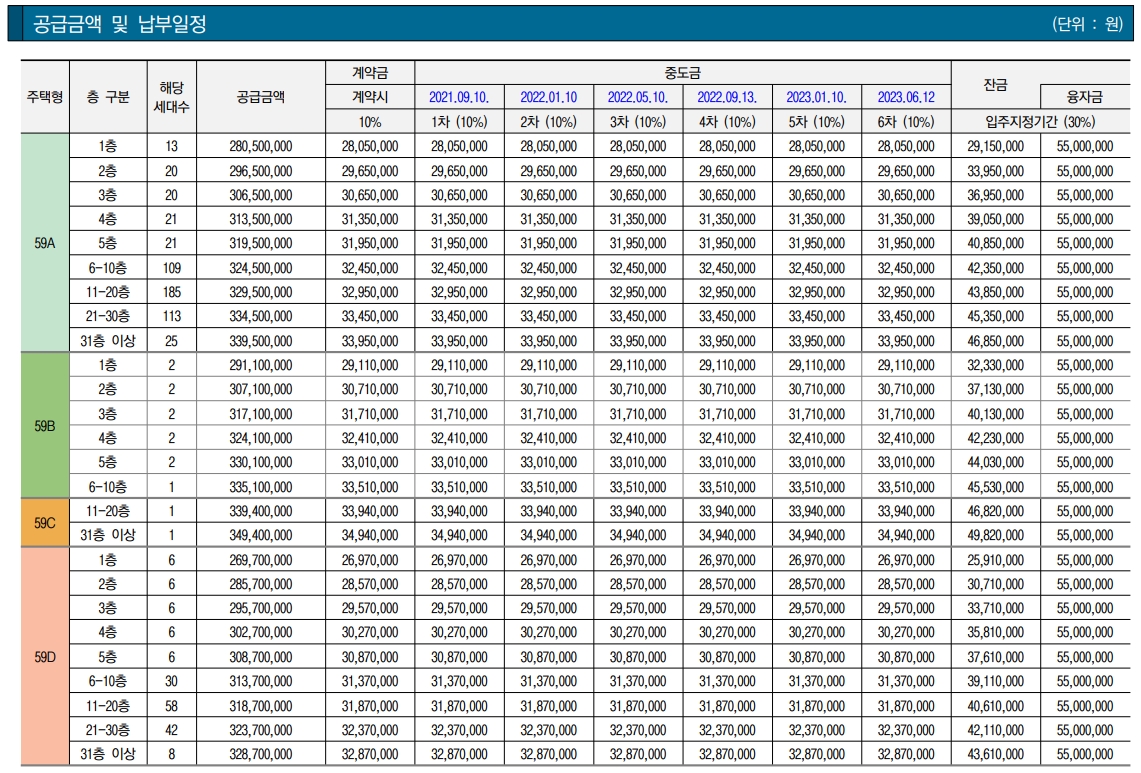Screen dimensions: 1141x773
Task: Click supply price '319,500,000'
Action: click(261, 243)
